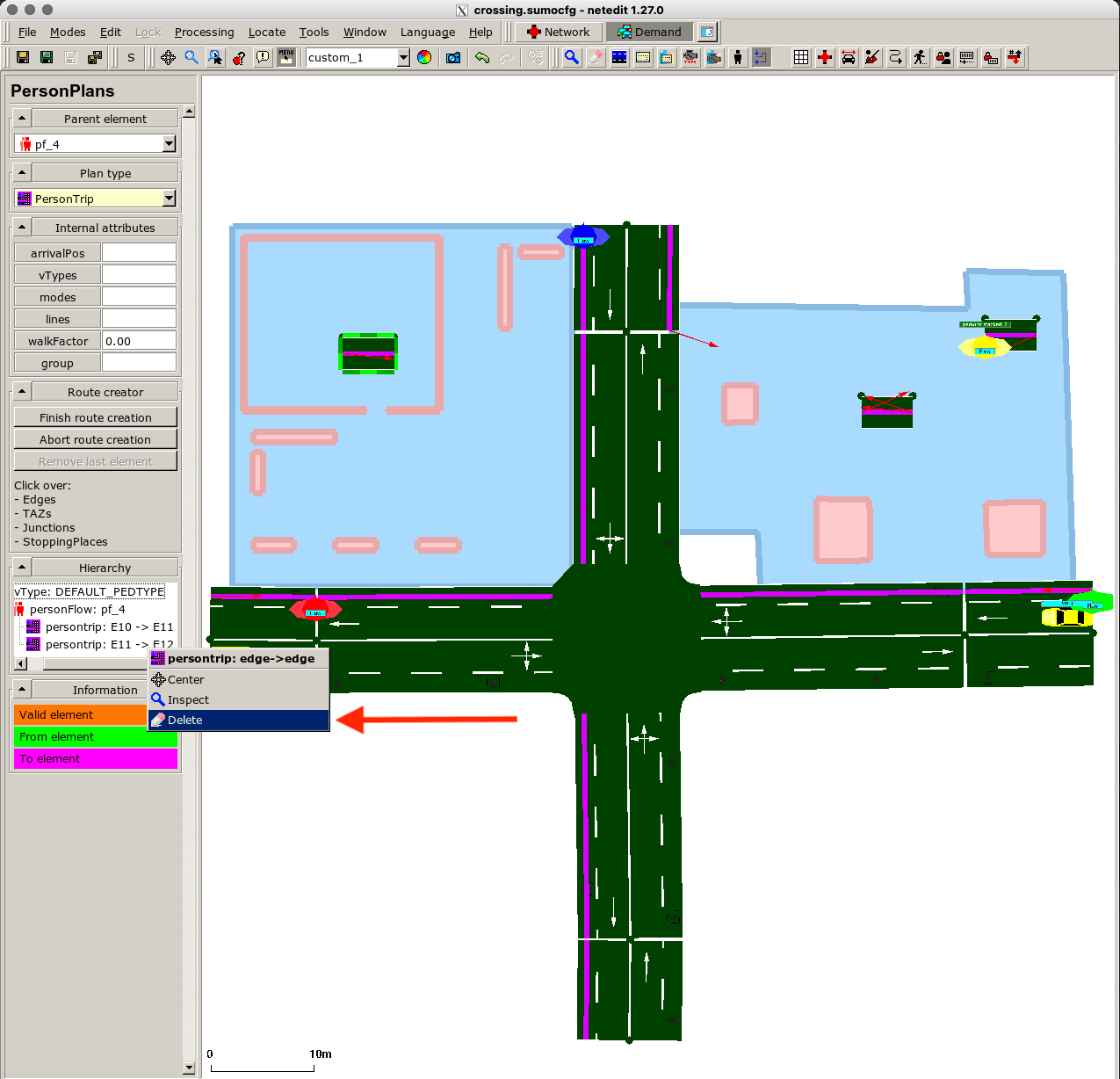Switch to Demand supermode

coord(649,32)
